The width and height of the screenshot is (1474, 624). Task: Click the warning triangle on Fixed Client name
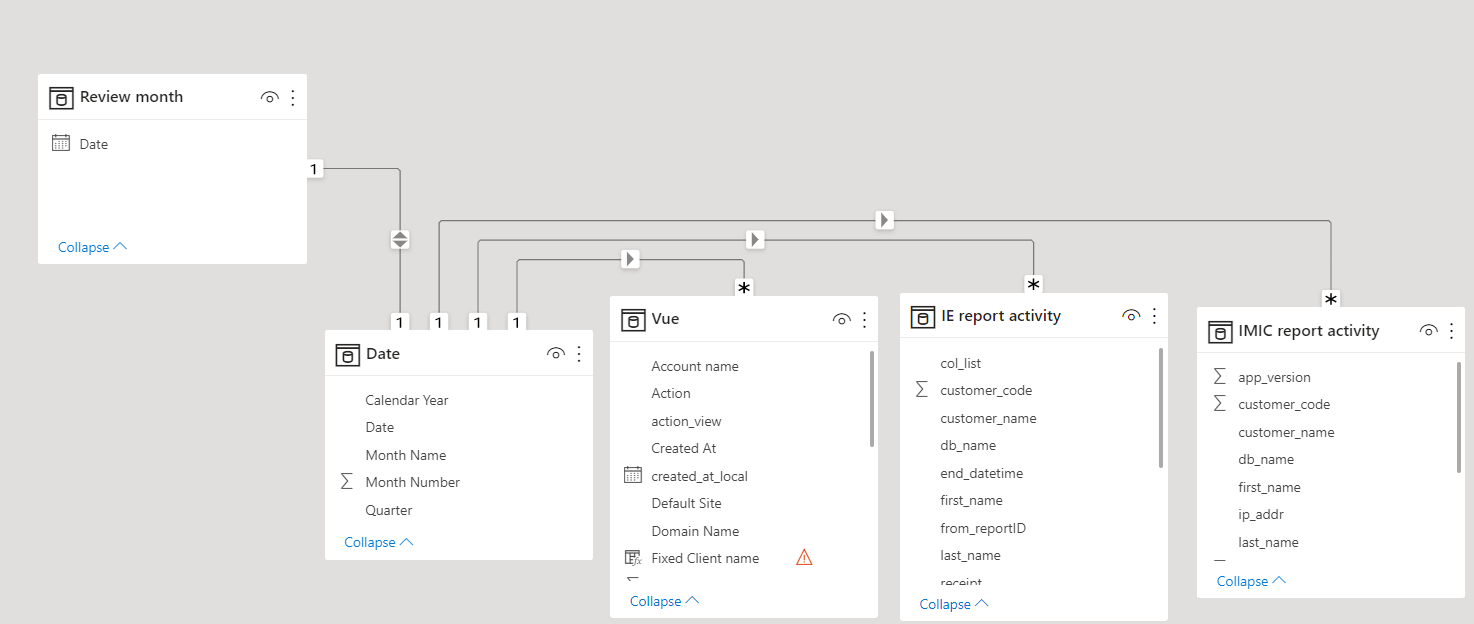click(x=804, y=558)
